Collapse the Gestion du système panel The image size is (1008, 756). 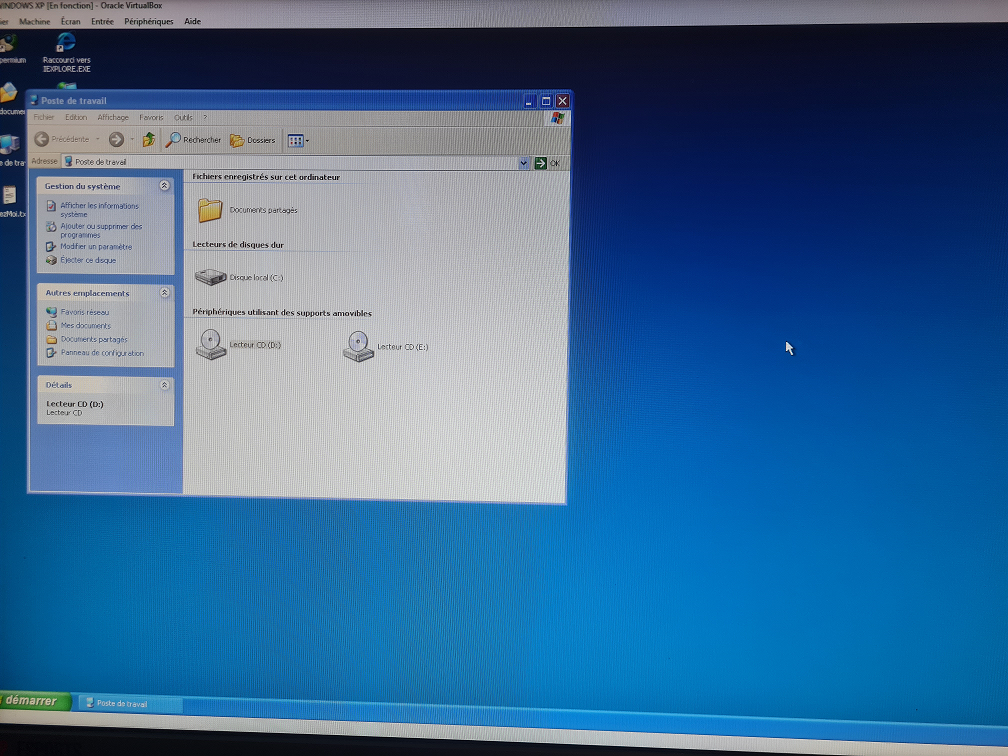click(x=164, y=186)
